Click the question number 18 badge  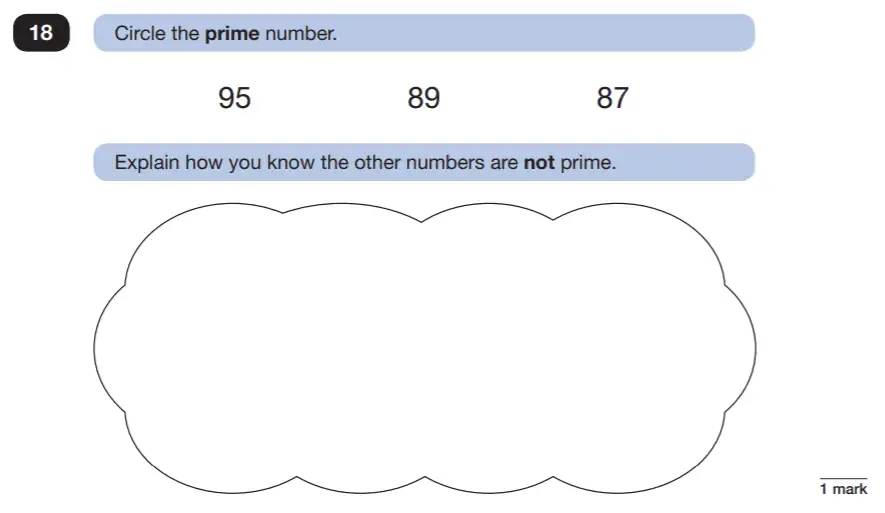(x=41, y=33)
